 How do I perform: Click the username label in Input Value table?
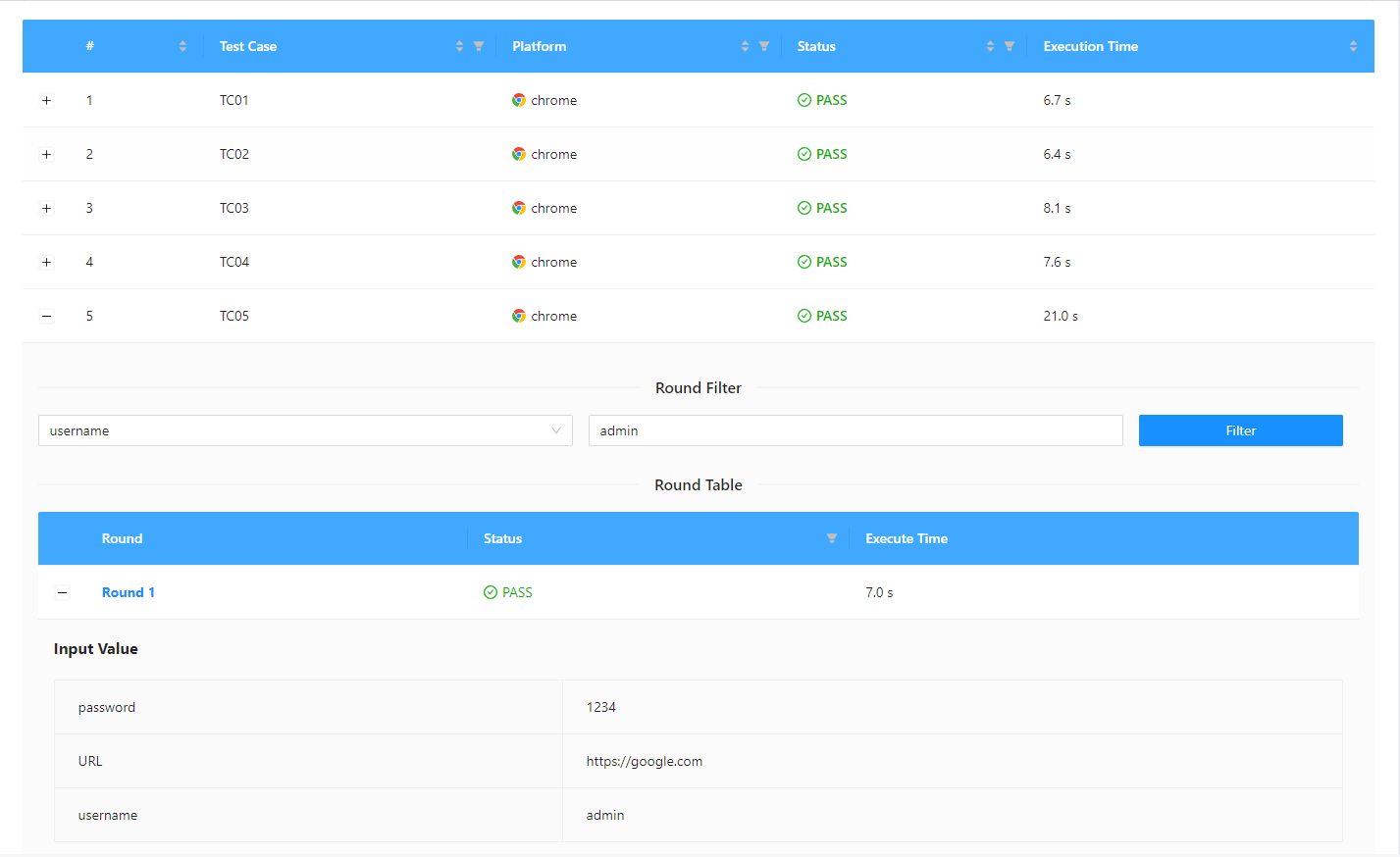tap(108, 815)
